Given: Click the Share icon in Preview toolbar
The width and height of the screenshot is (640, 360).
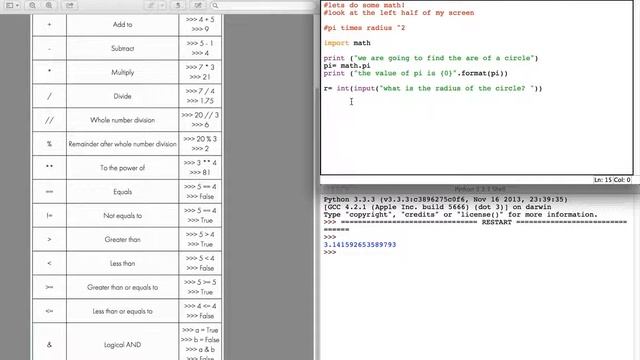Looking at the screenshot, I should click(70, 5).
